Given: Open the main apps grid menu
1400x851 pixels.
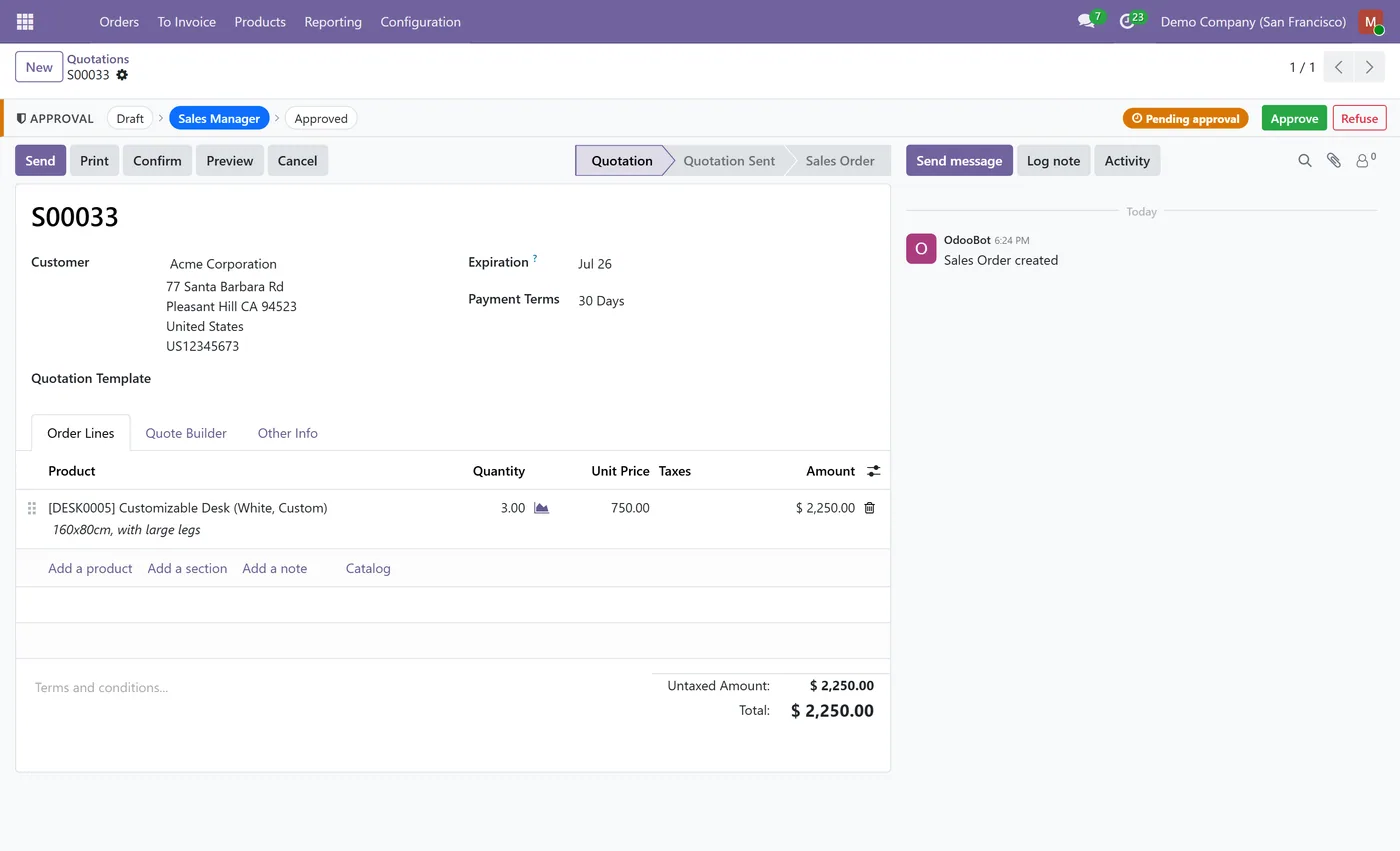Looking at the screenshot, I should click(x=25, y=21).
